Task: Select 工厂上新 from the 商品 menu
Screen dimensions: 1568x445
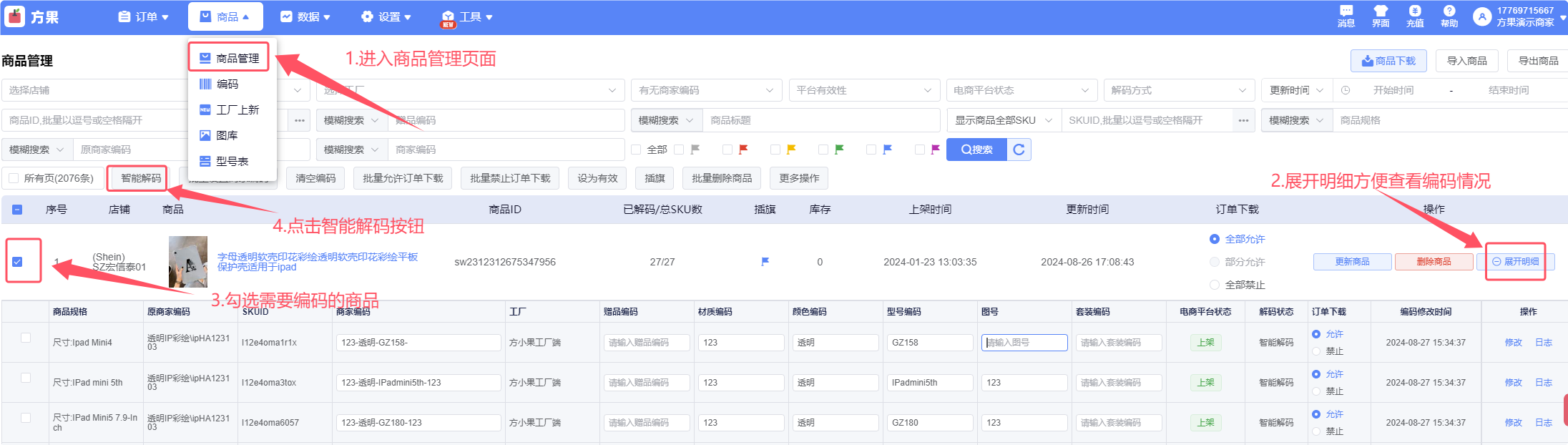Action: [x=237, y=109]
